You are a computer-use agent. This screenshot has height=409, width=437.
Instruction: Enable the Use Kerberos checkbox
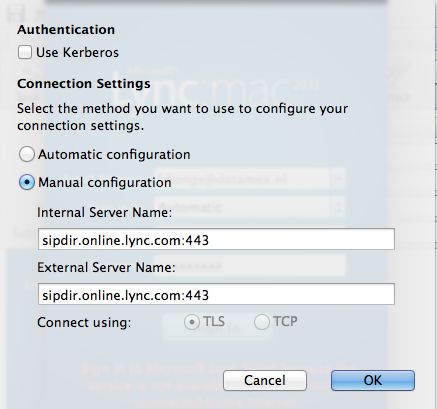coord(25,52)
